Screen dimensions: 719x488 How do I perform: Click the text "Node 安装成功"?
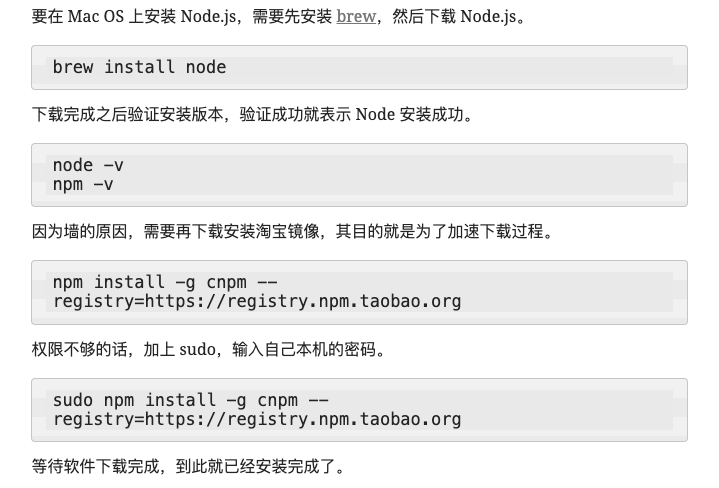[409, 114]
